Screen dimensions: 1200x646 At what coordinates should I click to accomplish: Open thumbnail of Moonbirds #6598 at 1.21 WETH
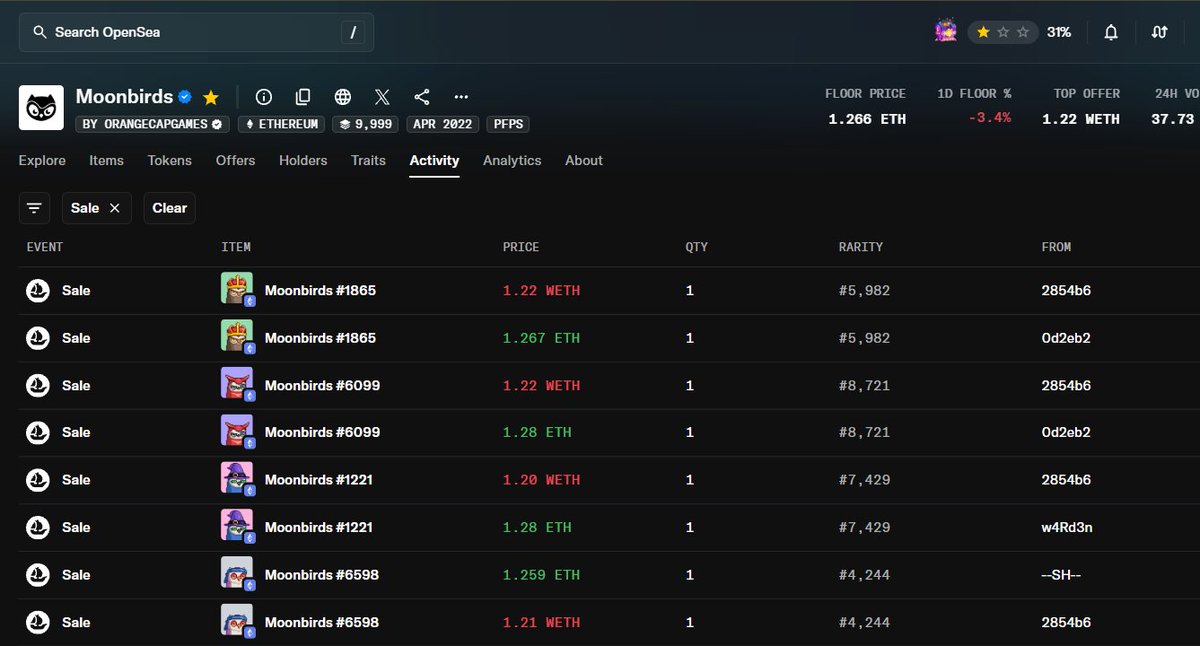click(238, 622)
